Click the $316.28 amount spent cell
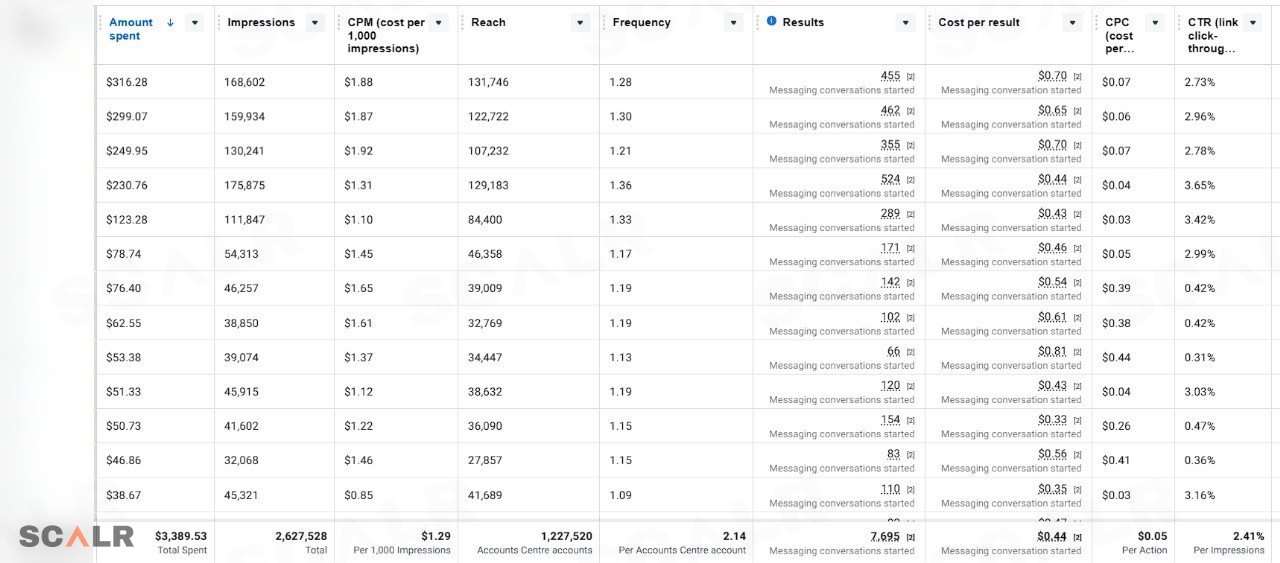The height and width of the screenshot is (563, 1280). point(126,82)
